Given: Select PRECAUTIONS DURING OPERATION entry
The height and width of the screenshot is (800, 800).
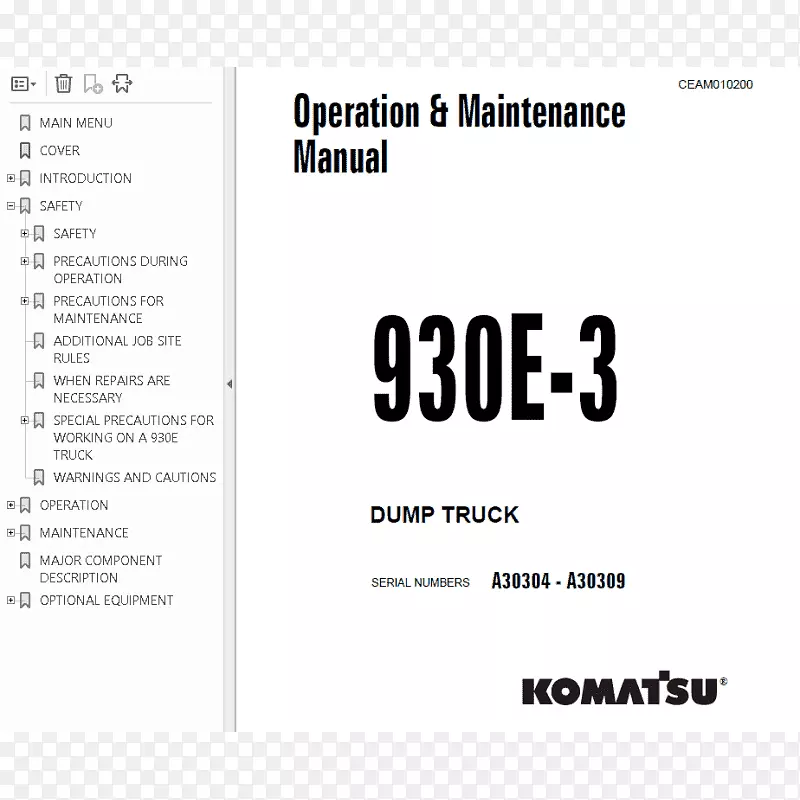Looking at the screenshot, I should pyautogui.click(x=120, y=269).
